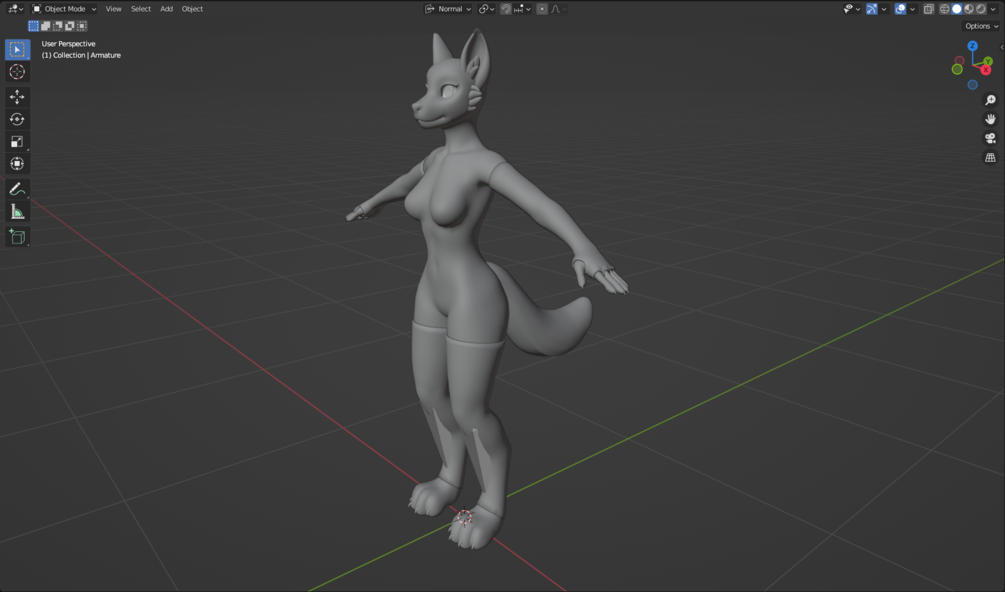1005x592 pixels.
Task: Click the Zoom view magnifier icon
Action: click(990, 100)
